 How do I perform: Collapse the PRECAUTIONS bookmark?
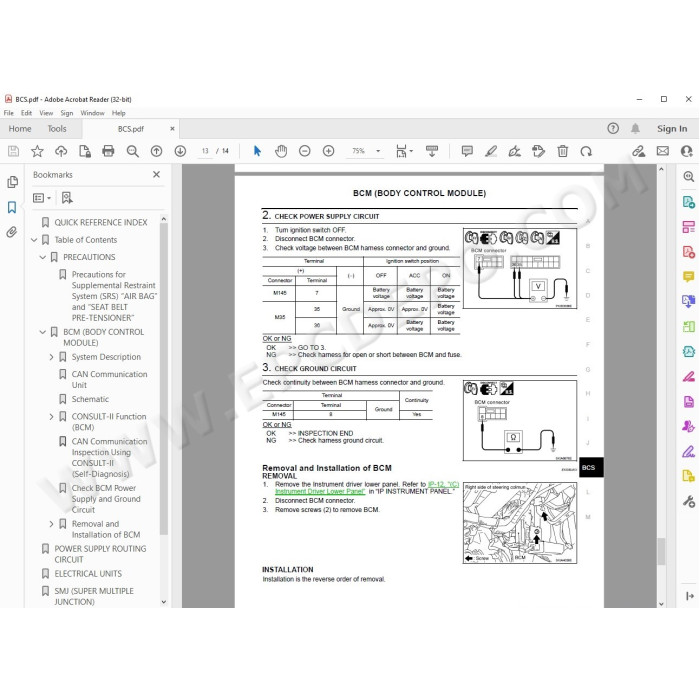click(42, 258)
